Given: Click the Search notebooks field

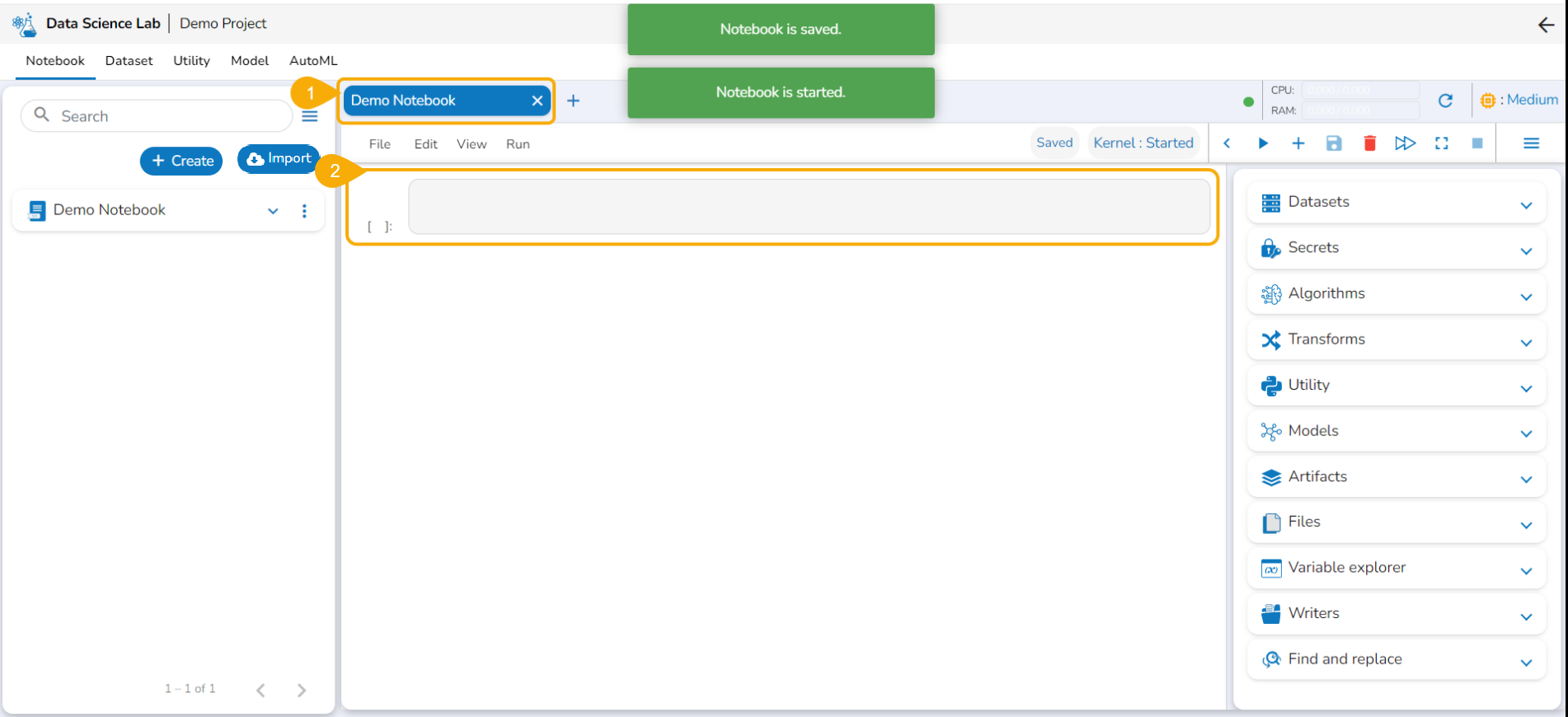Looking at the screenshot, I should 157,116.
